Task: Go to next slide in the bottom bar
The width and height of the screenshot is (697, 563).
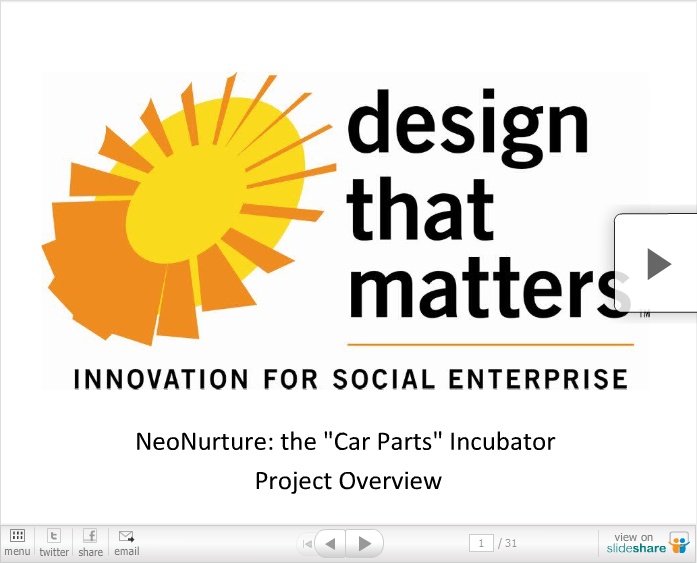Action: (365, 543)
